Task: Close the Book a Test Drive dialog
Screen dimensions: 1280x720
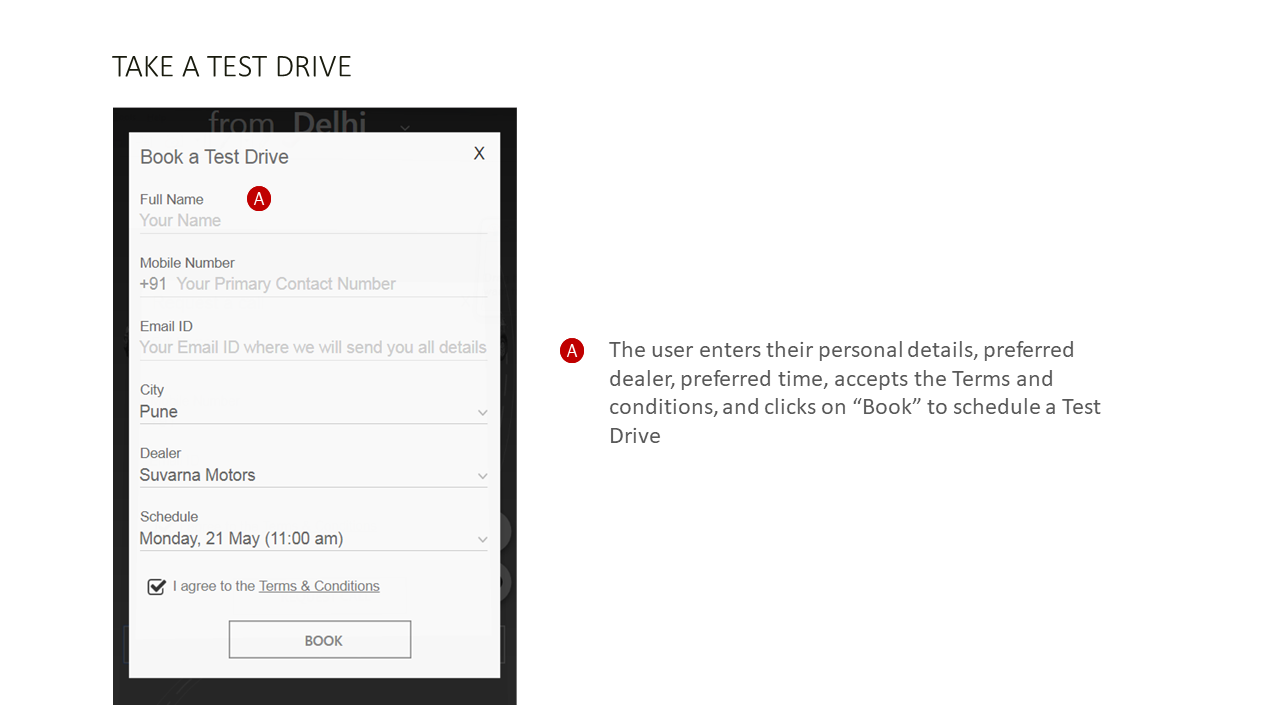Action: (x=479, y=153)
